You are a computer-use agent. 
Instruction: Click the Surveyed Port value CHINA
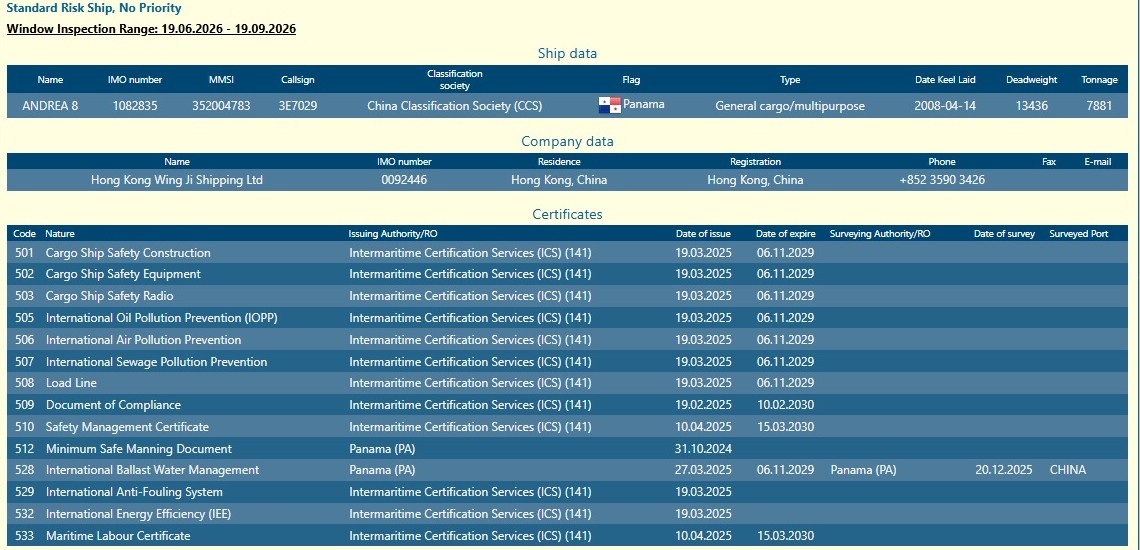(1067, 470)
